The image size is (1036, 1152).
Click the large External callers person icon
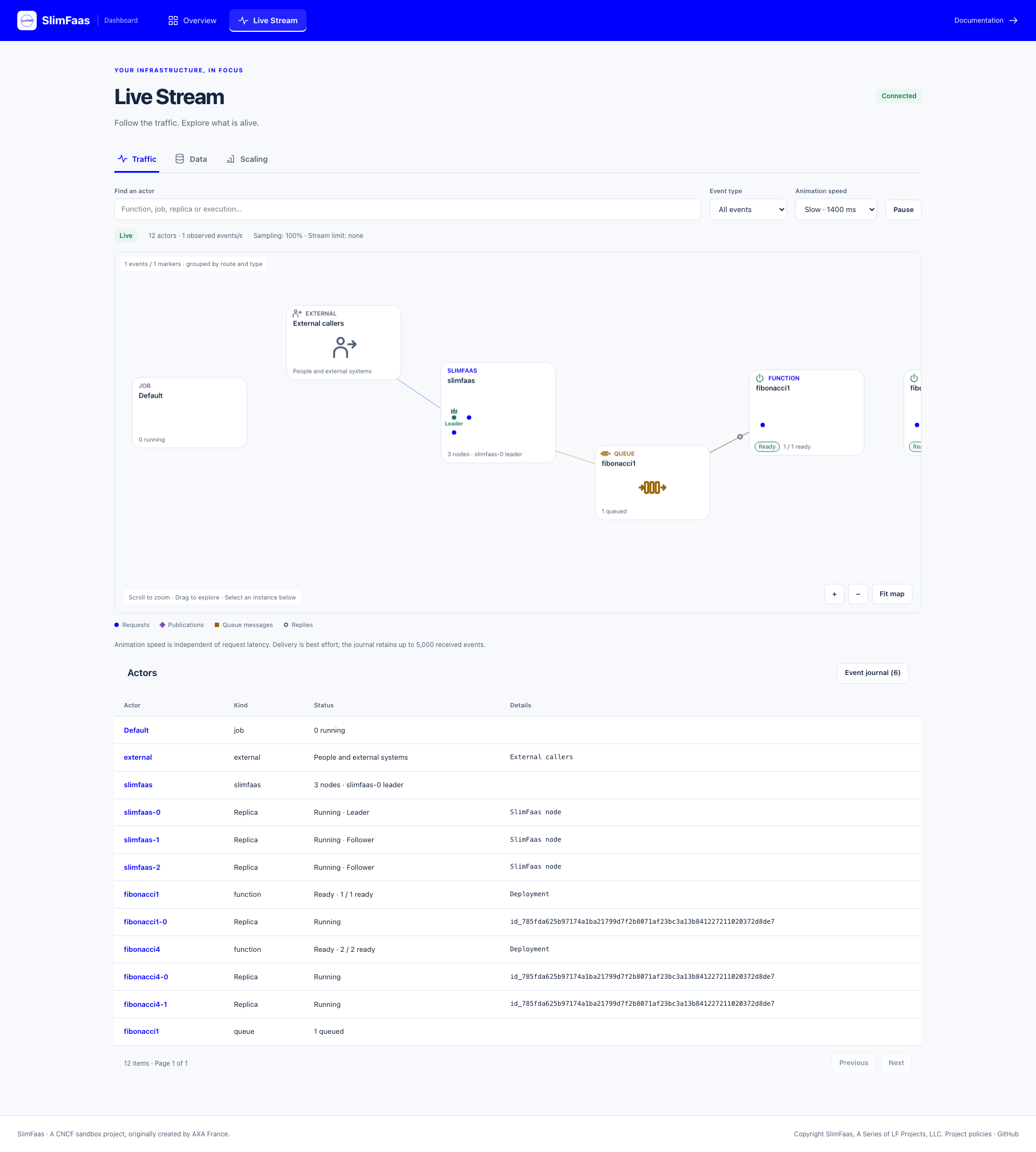click(344, 347)
